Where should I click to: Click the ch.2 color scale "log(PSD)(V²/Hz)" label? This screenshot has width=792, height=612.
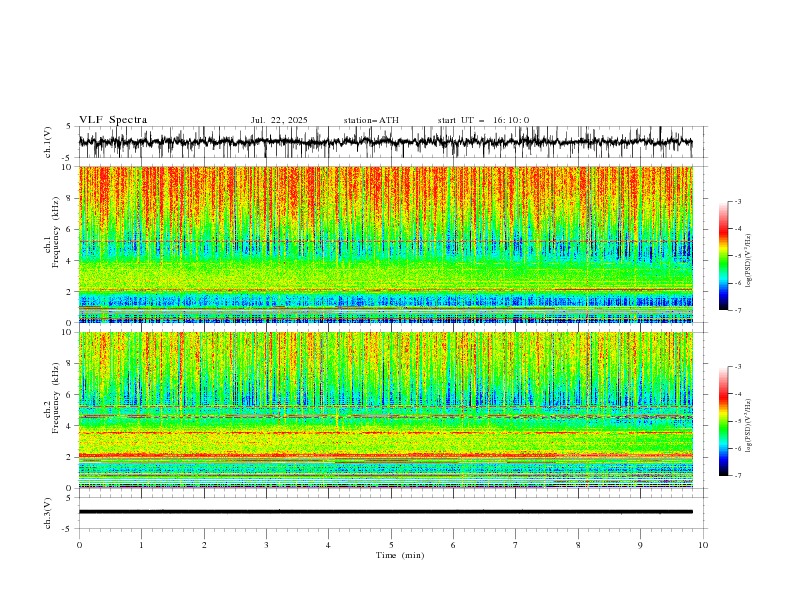(748, 425)
